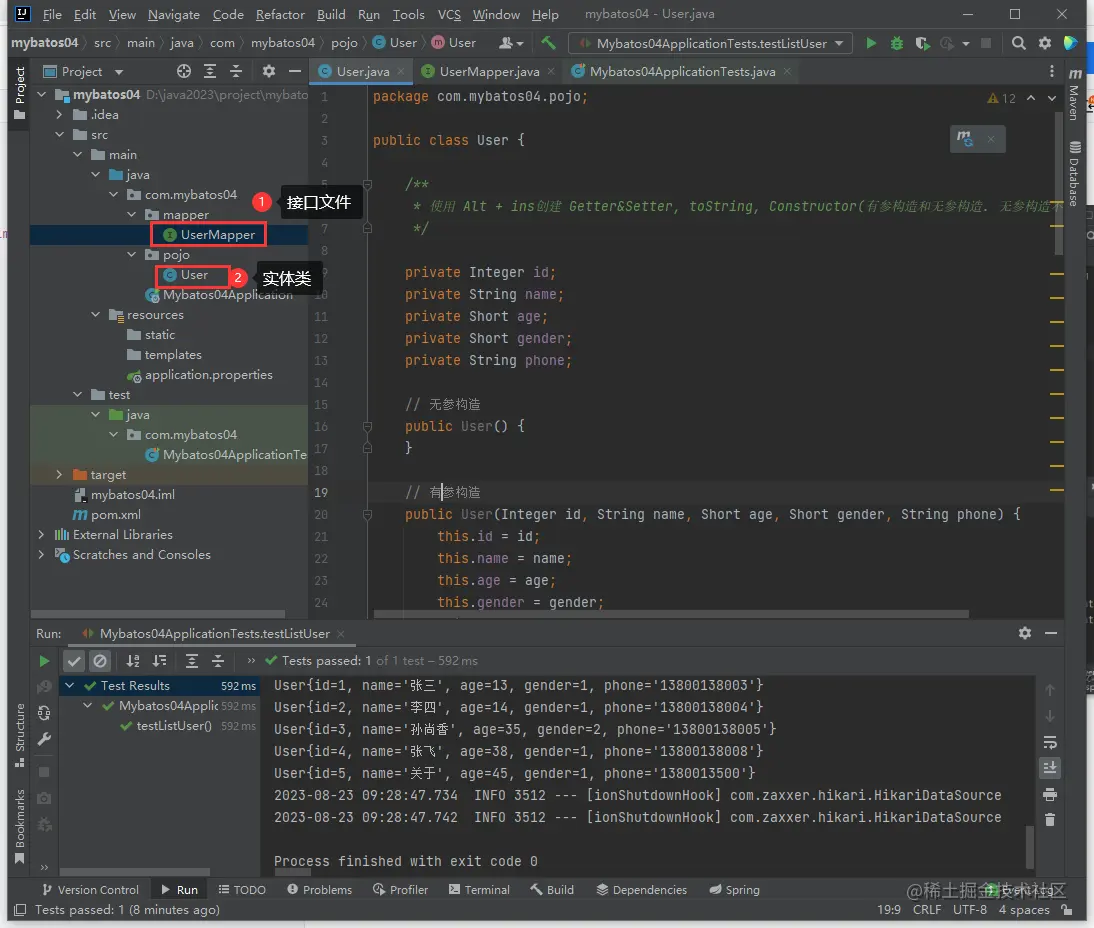This screenshot has width=1094, height=928.
Task: Toggle scroll to end of console
Action: click(1050, 768)
